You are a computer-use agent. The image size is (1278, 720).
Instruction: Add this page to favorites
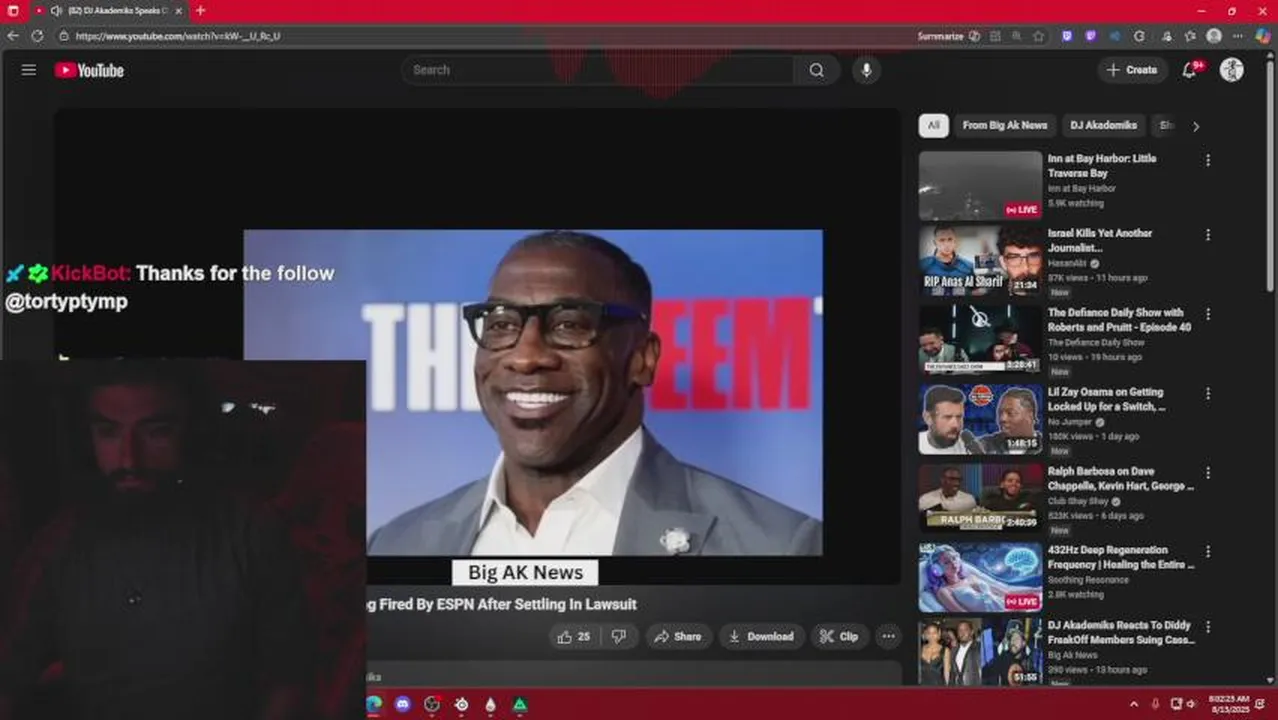[x=1038, y=36]
